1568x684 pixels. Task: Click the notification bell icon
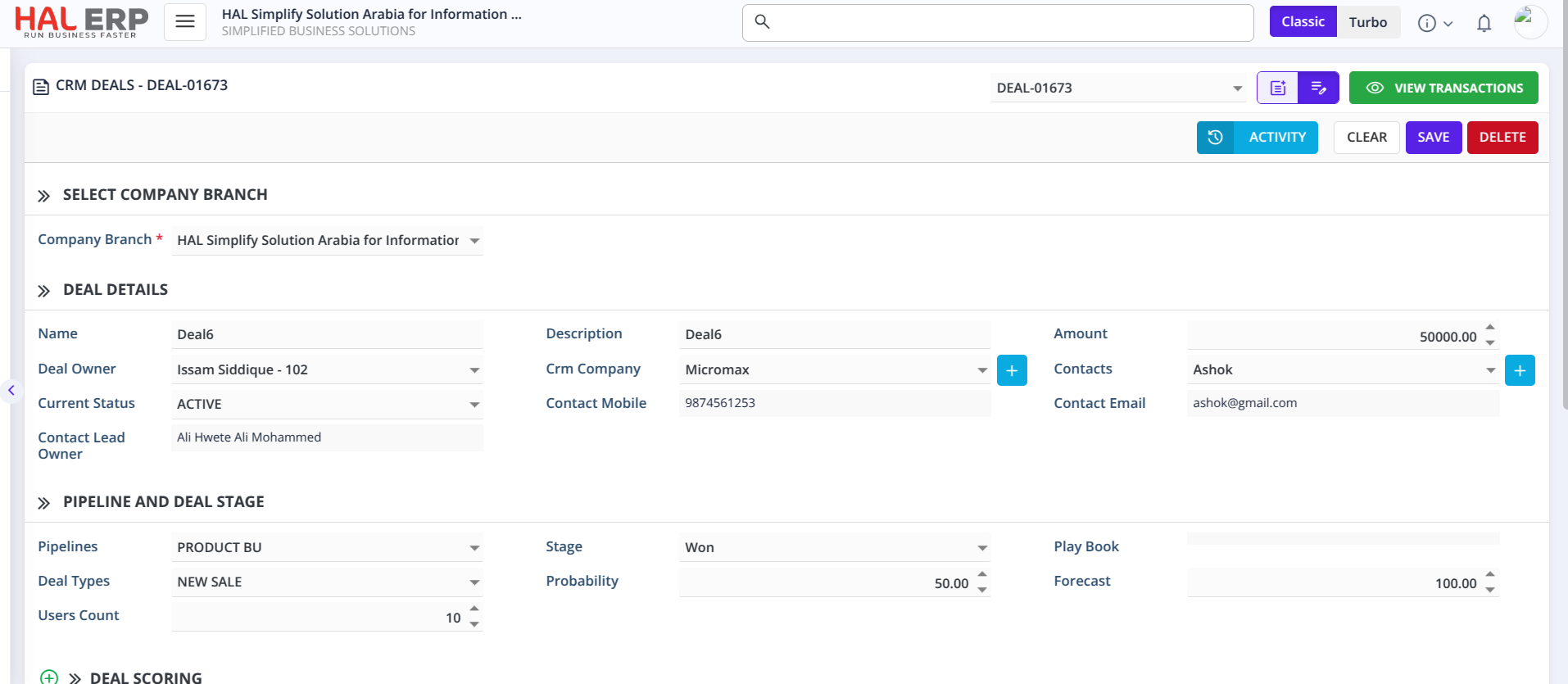click(1484, 23)
